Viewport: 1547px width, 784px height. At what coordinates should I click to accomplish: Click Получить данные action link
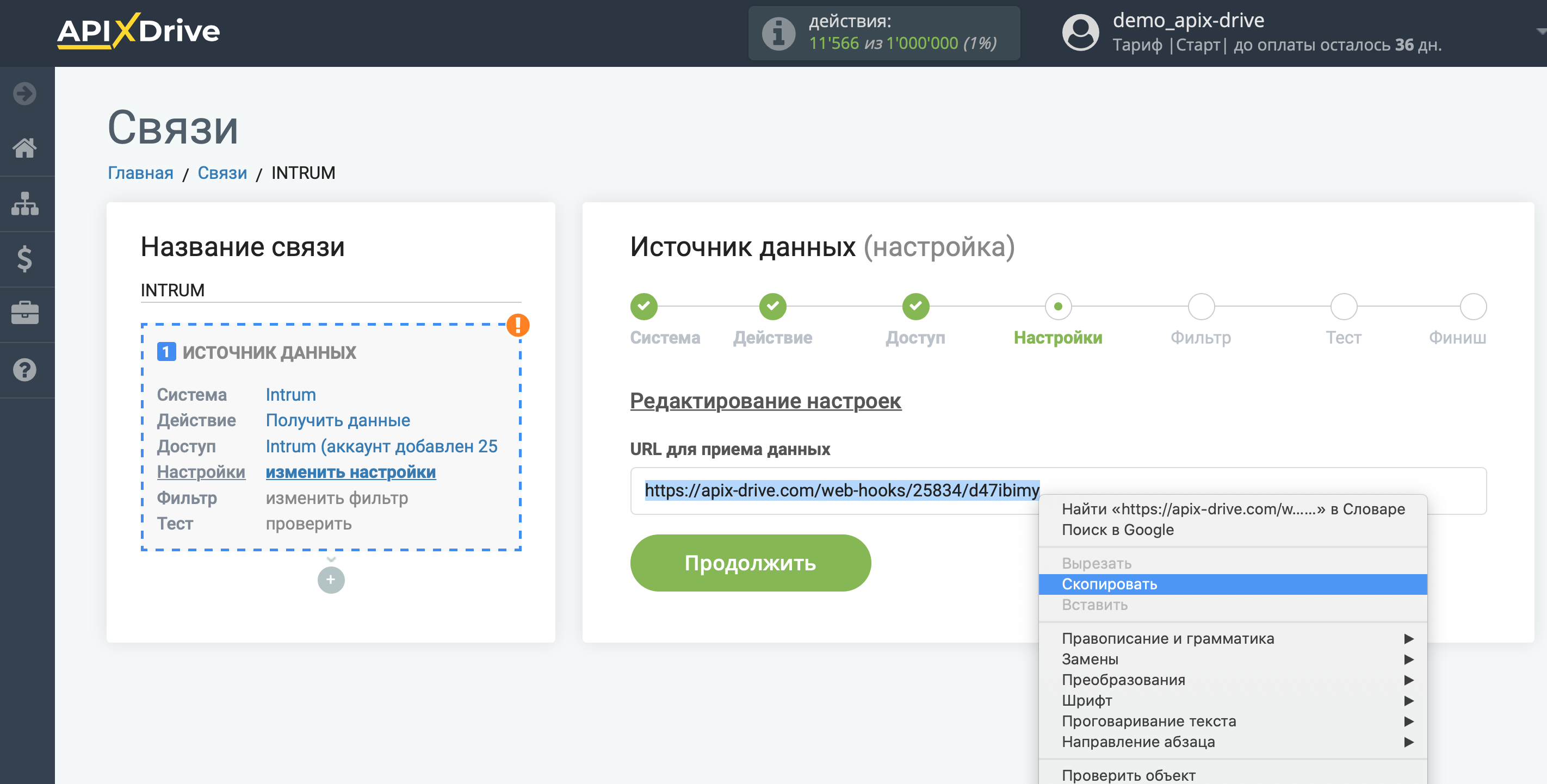337,420
